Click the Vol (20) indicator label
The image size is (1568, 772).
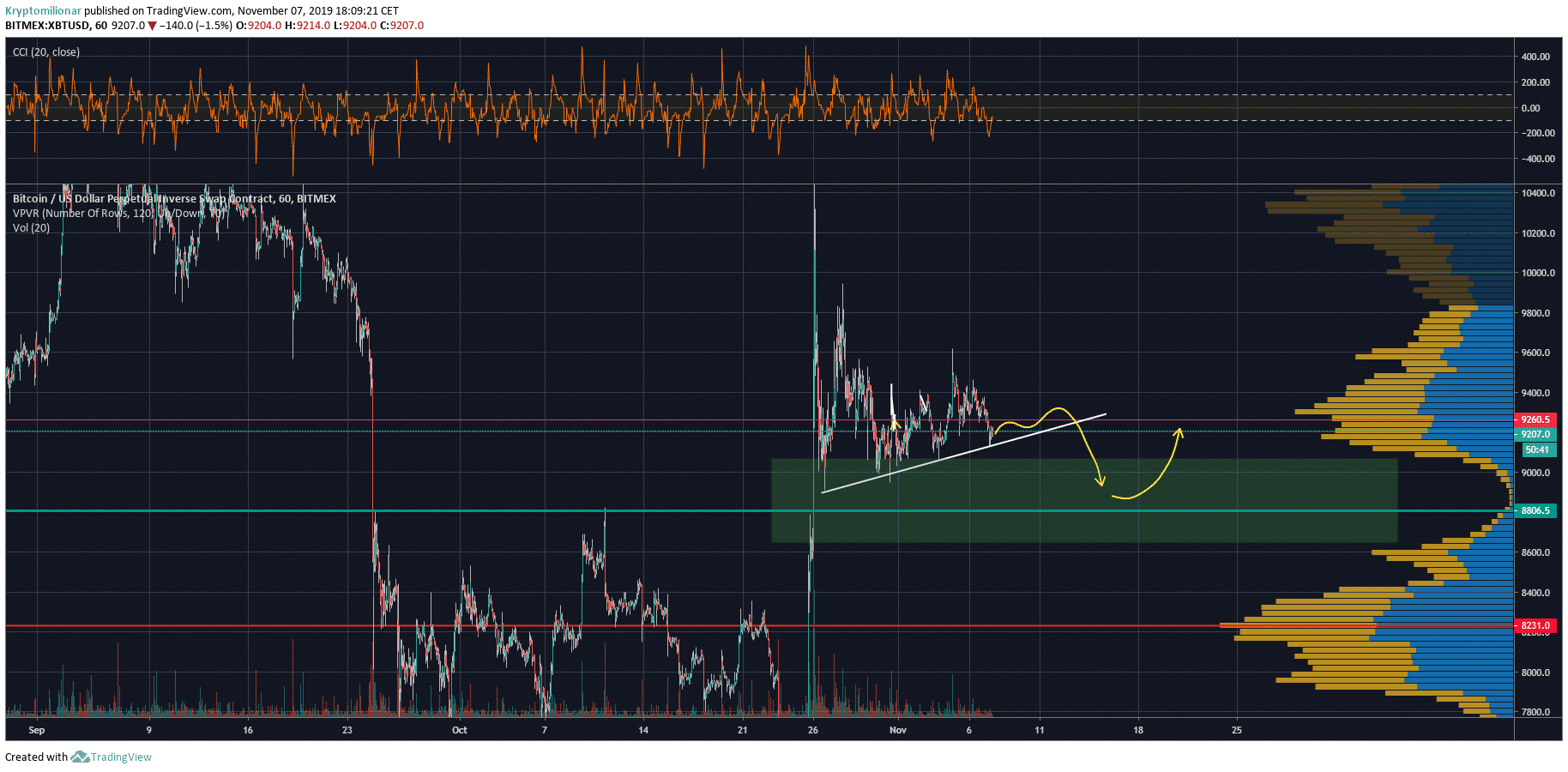[x=31, y=228]
